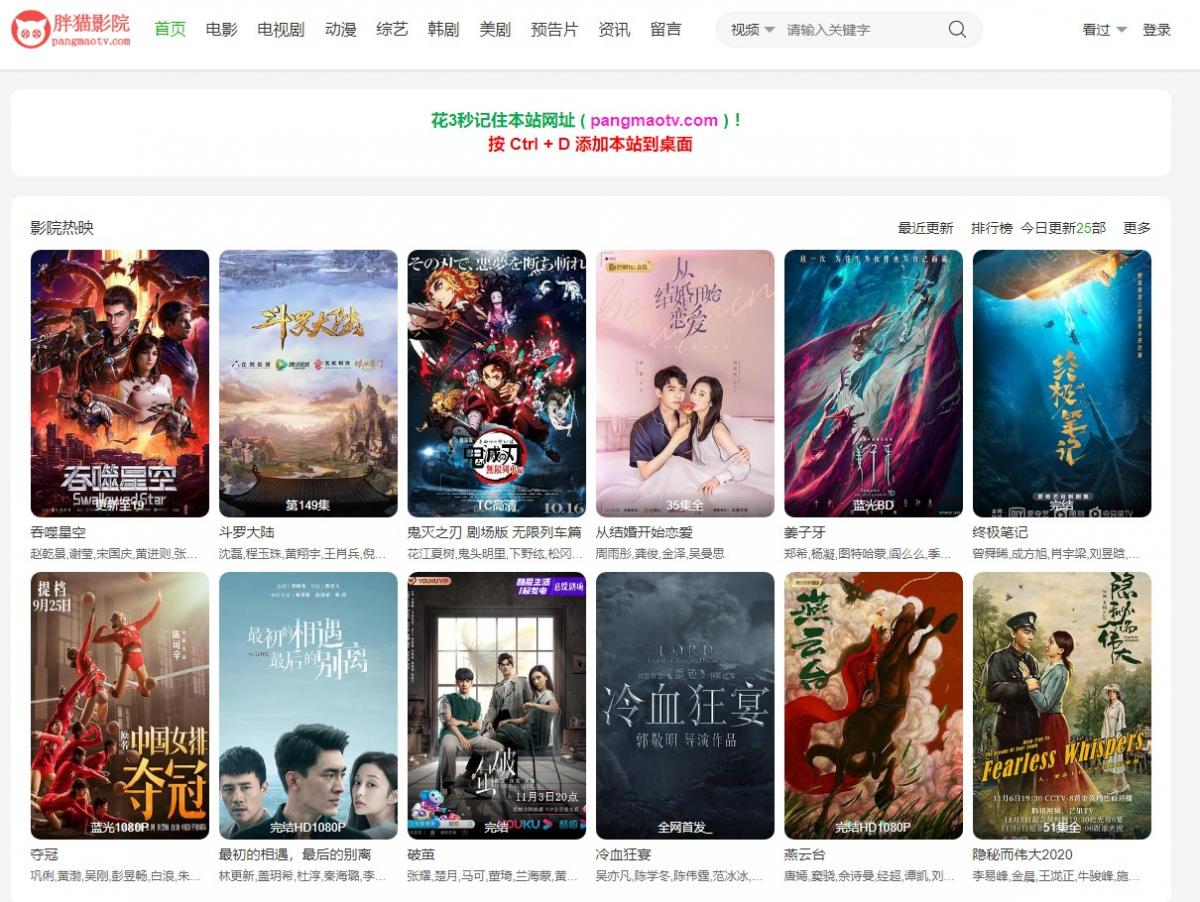Expand the 视频 search type dropdown
The image size is (1200, 902).
tap(752, 30)
